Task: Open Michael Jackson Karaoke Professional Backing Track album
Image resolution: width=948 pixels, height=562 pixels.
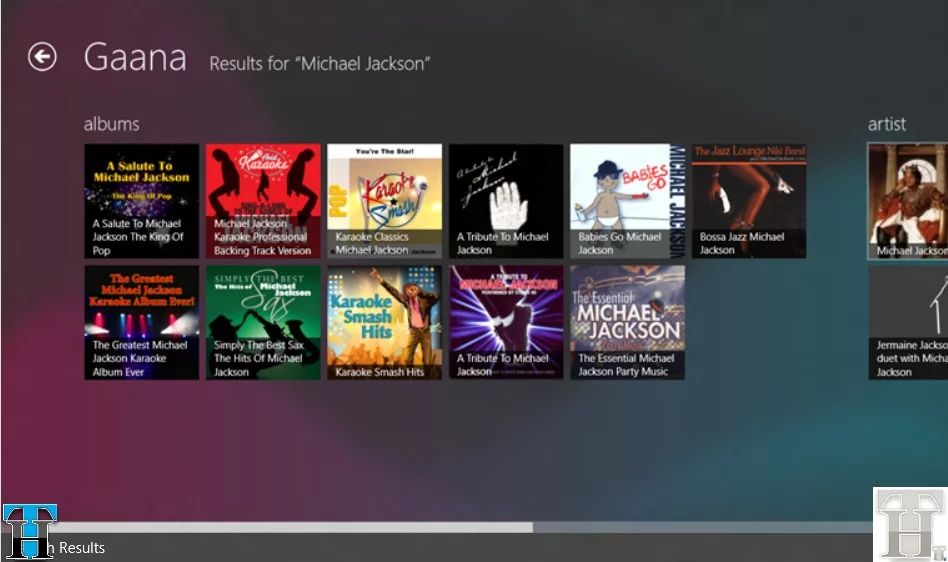Action: 263,201
